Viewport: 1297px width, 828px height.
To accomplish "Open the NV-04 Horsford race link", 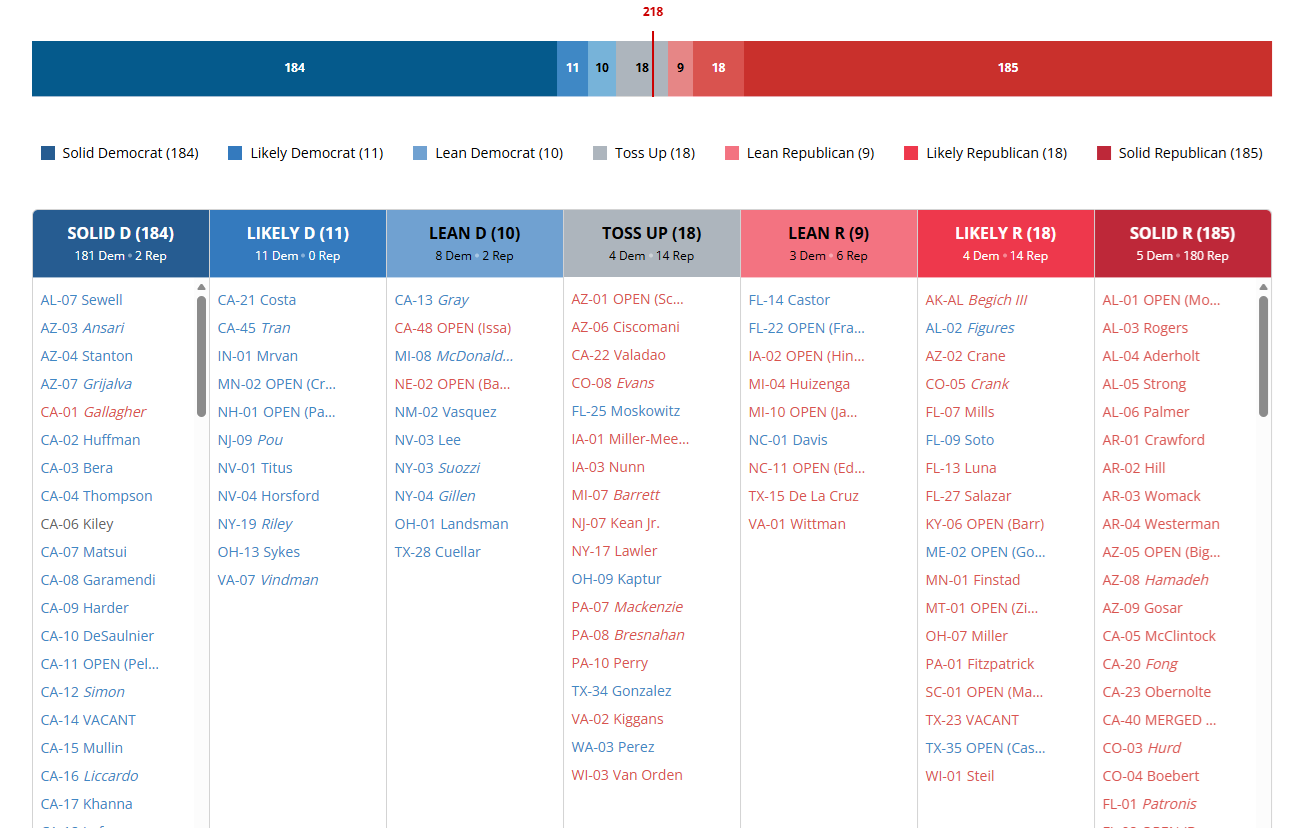I will 269,496.
